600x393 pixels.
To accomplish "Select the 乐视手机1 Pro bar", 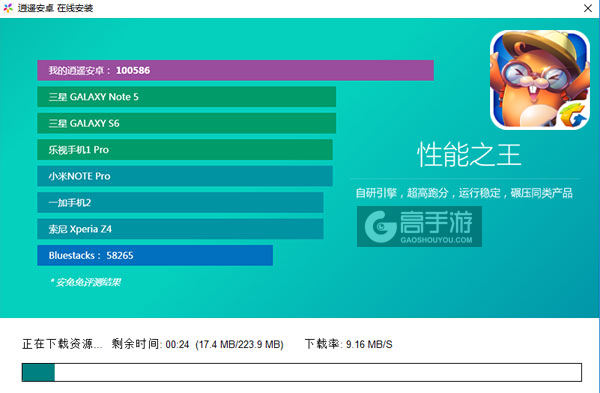I will pos(185,150).
